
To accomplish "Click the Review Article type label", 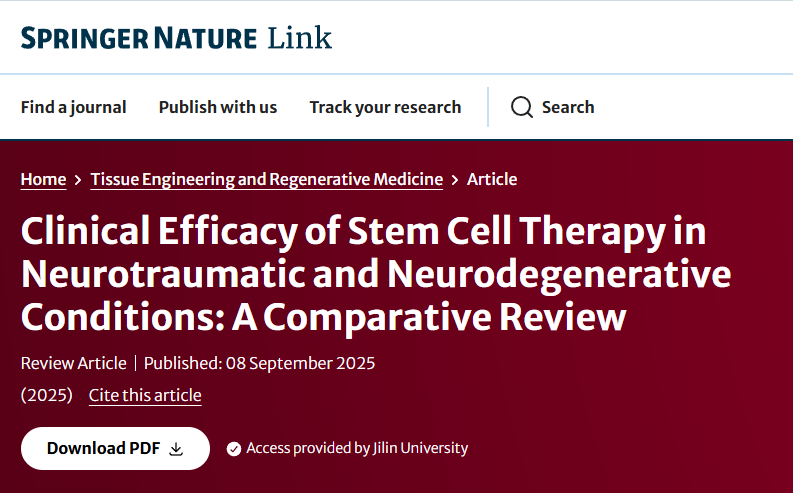I will tap(74, 363).
